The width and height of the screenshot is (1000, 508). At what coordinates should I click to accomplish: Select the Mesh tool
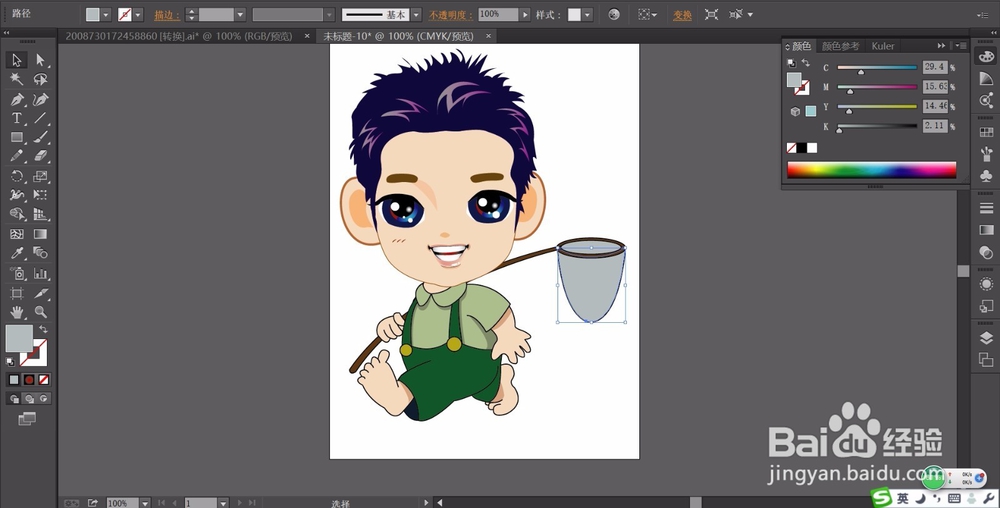coord(17,234)
